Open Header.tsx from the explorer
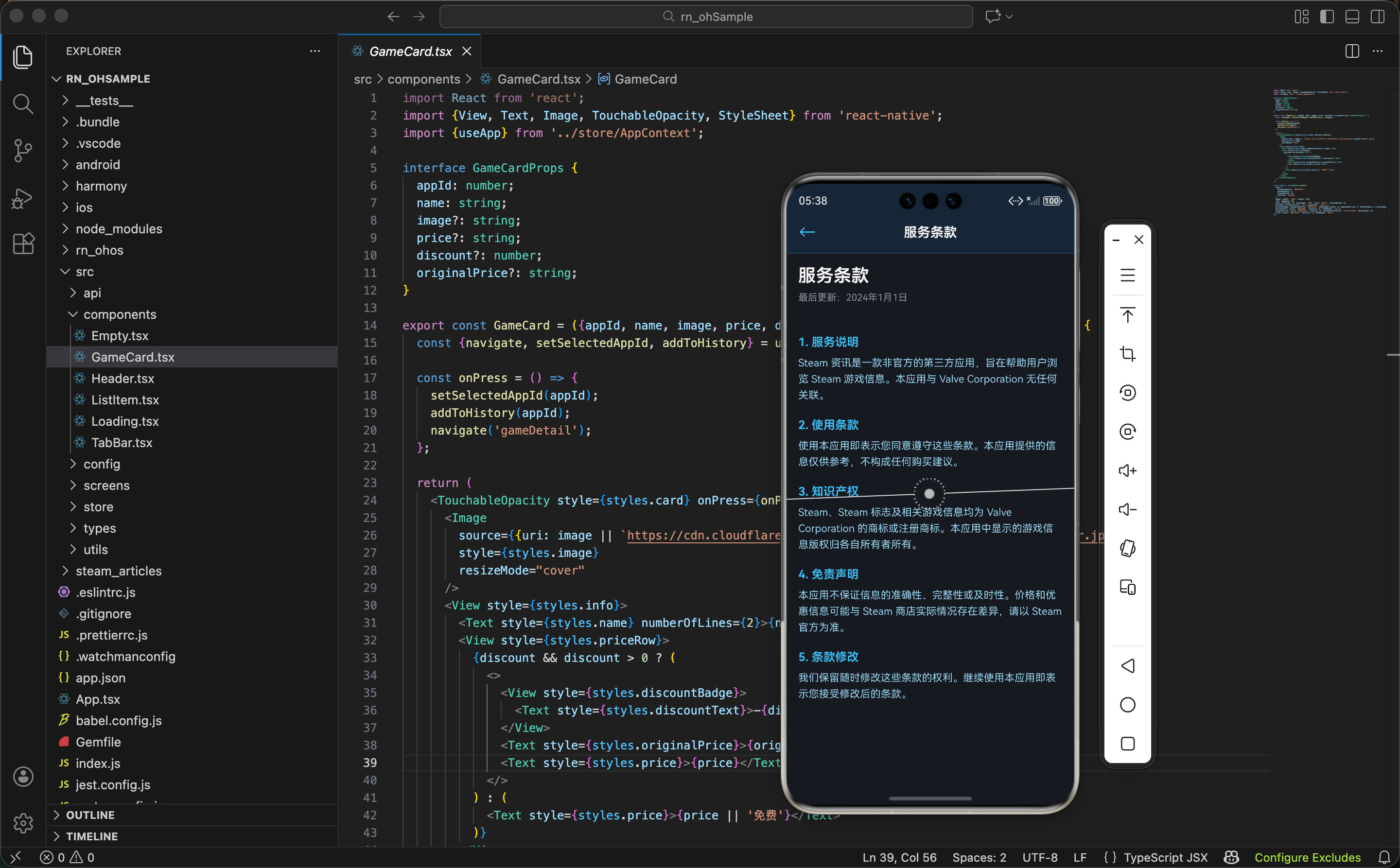 click(x=122, y=379)
